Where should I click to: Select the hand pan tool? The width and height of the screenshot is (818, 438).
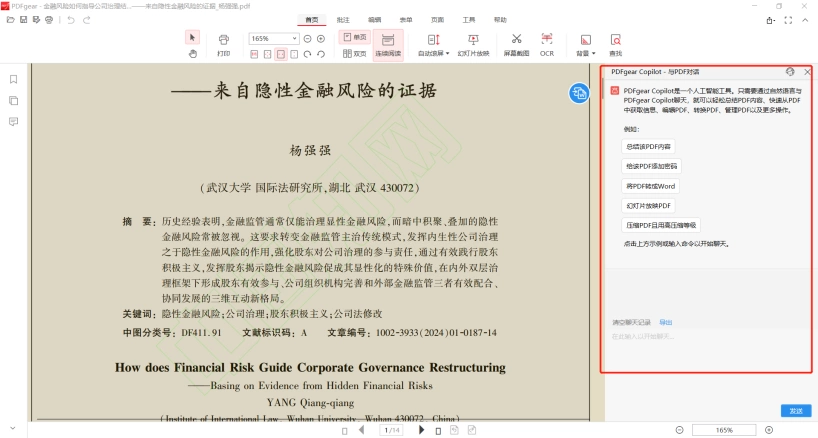[193, 54]
